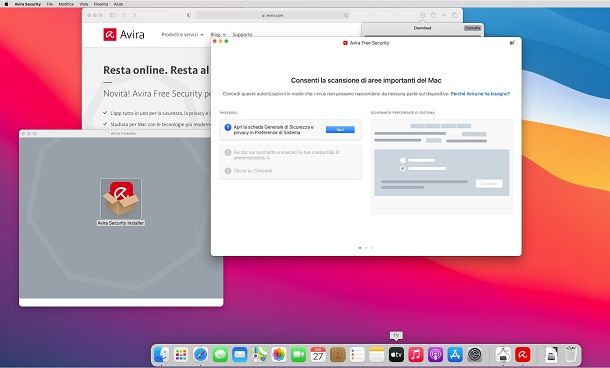Click the blue Apri button in step 1

pyautogui.click(x=340, y=130)
